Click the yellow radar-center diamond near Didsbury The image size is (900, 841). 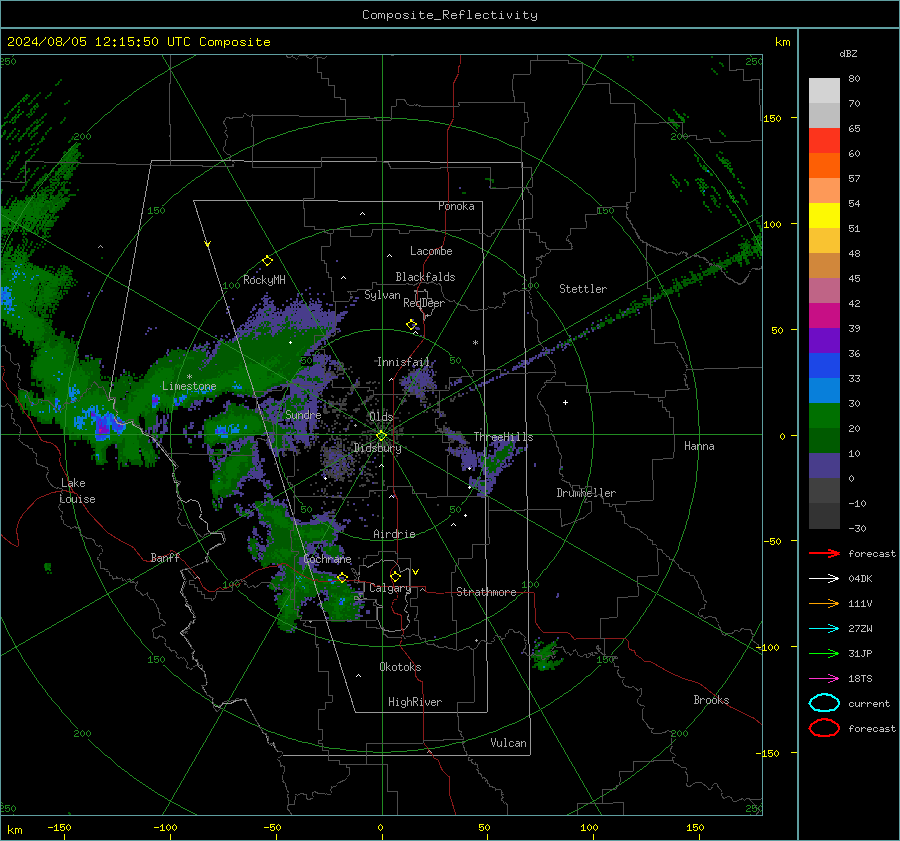click(x=381, y=436)
